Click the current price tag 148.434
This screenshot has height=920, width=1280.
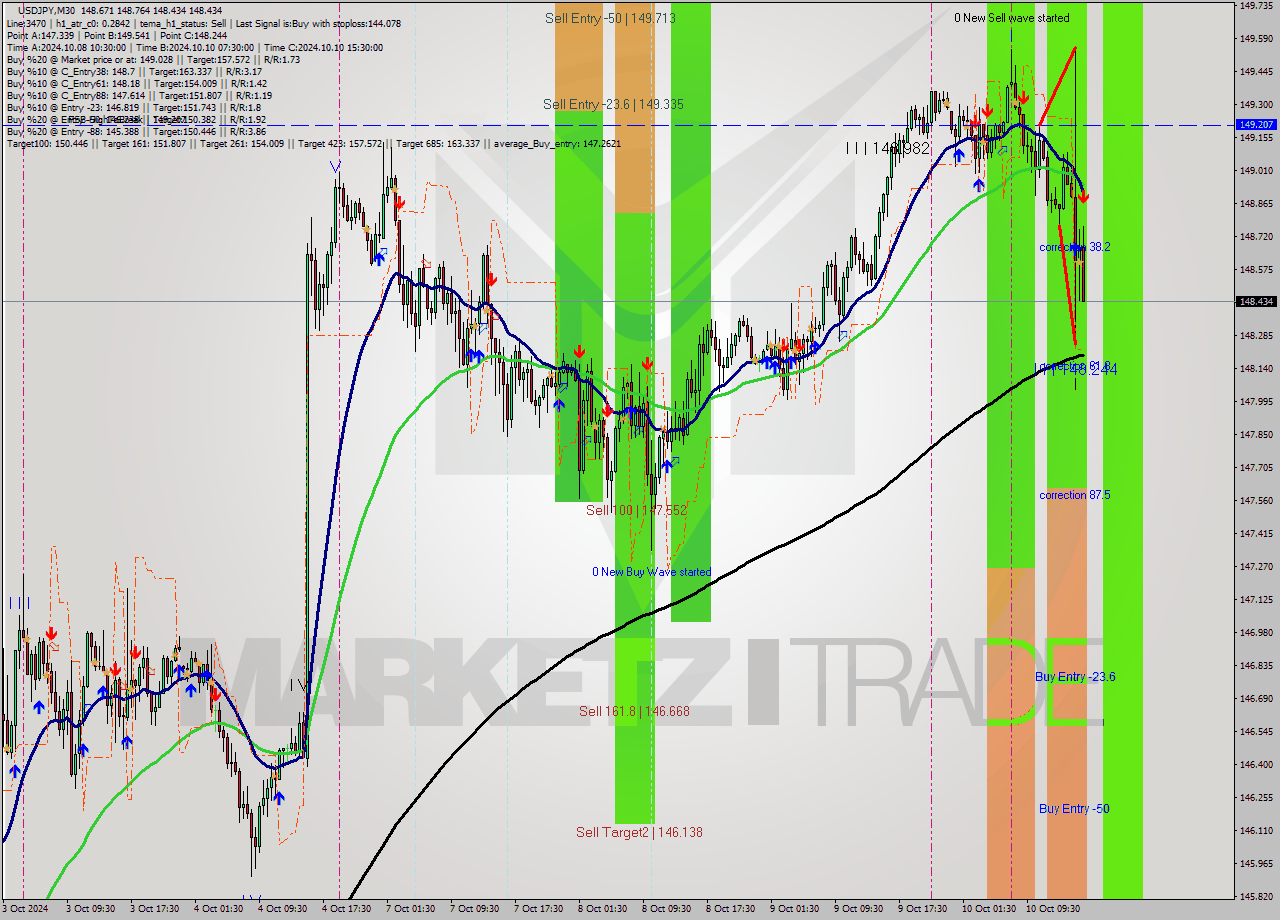coord(1256,301)
